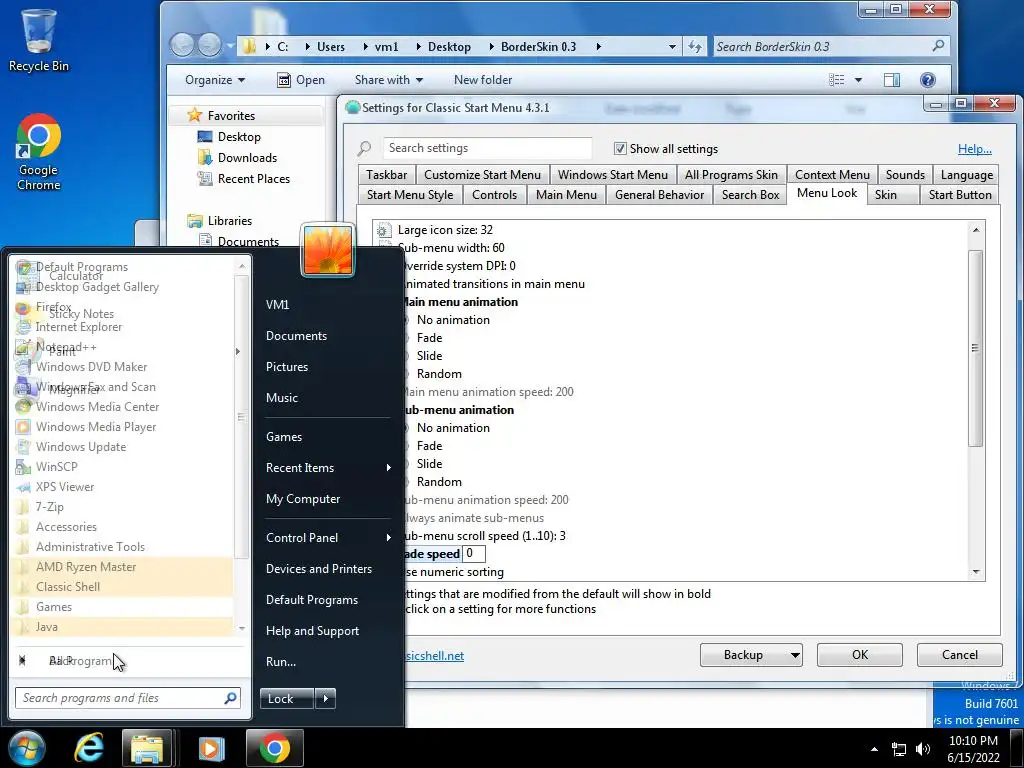The height and width of the screenshot is (768, 1024).
Task: Click the Windows Media Center program icon
Action: tap(23, 407)
